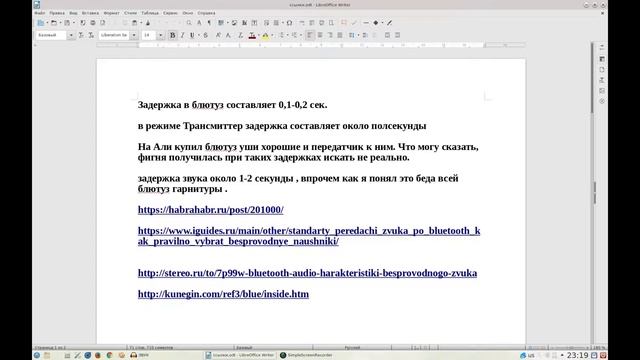Screen dimensions: 640x360
Task: Click the Print preview icon
Action: click(x=102, y=23)
